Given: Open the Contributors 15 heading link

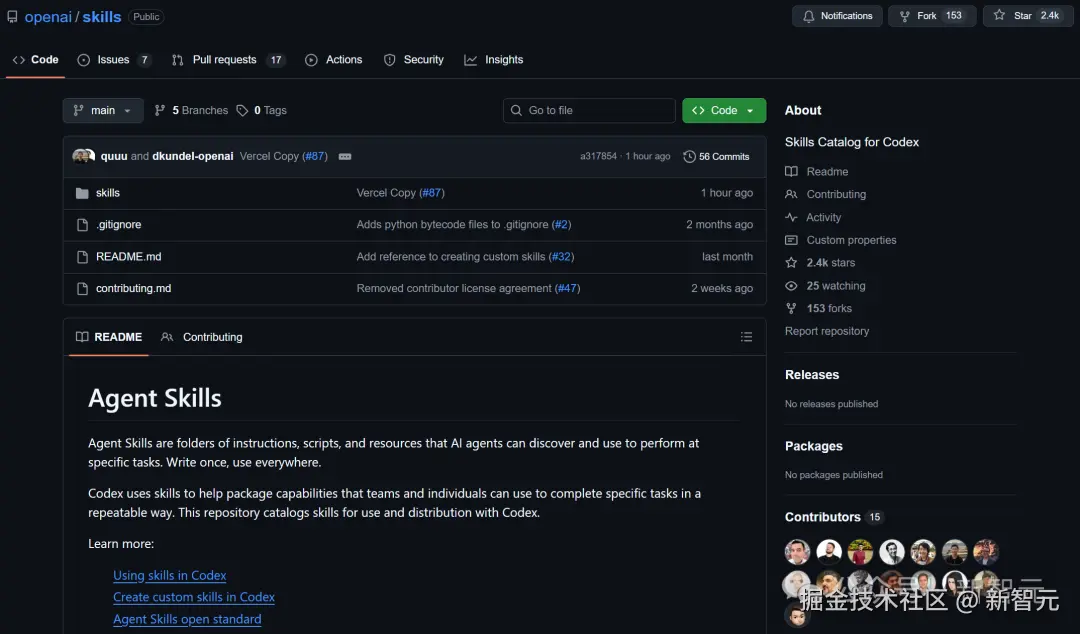Looking at the screenshot, I should 833,517.
